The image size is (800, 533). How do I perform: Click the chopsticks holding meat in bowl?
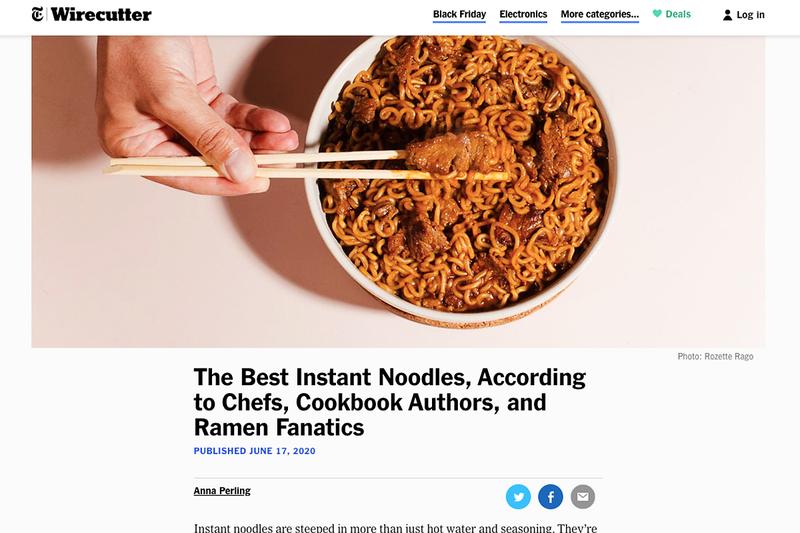click(x=306, y=166)
